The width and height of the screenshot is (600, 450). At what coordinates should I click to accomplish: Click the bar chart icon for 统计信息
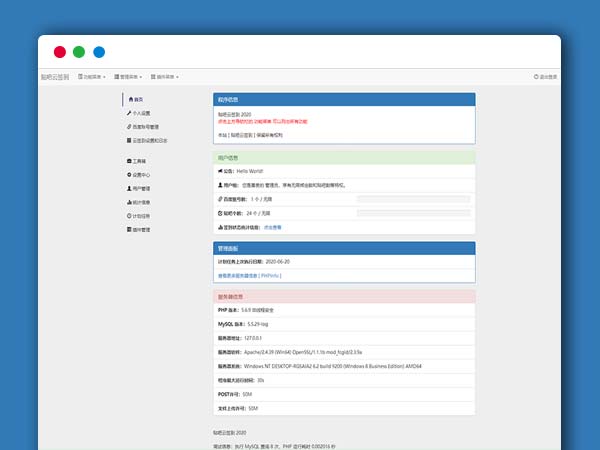click(129, 202)
